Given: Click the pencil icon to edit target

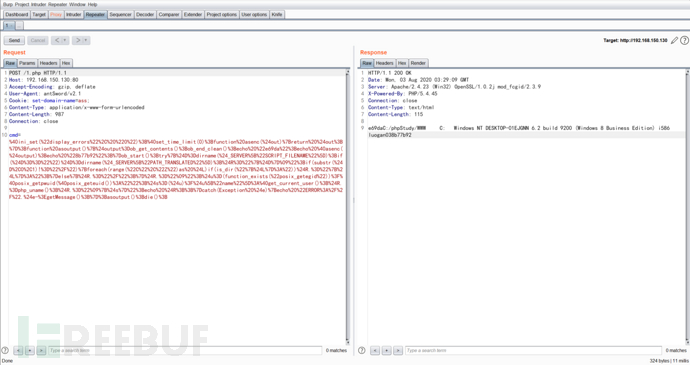Looking at the screenshot, I should point(674,41).
